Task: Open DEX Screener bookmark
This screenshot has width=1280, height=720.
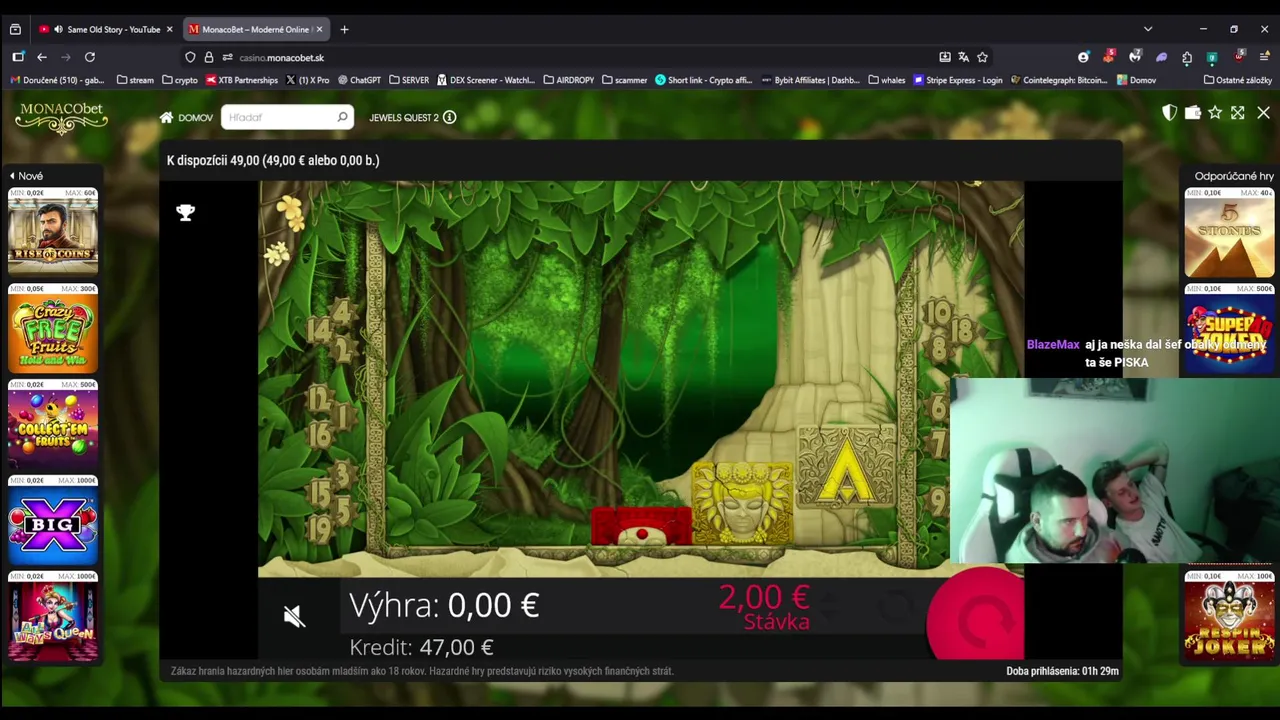Action: pyautogui.click(x=486, y=80)
